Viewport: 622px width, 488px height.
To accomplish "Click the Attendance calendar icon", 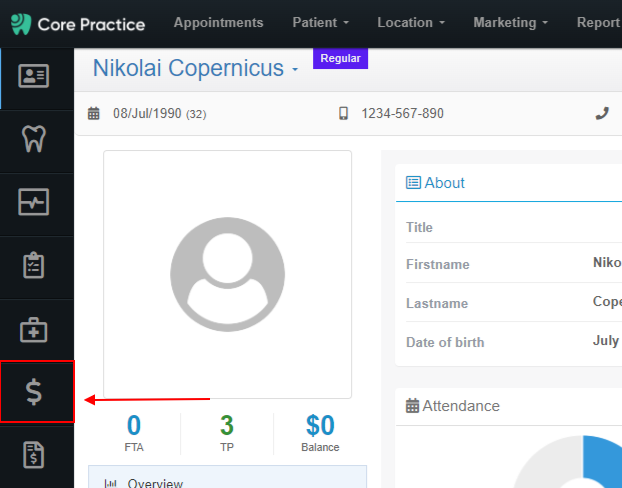I will (413, 406).
